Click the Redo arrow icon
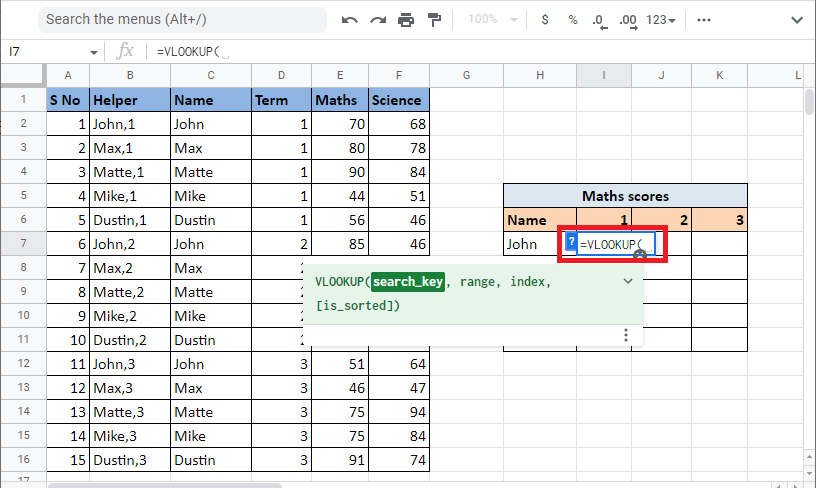The width and height of the screenshot is (816, 488). pos(377,20)
